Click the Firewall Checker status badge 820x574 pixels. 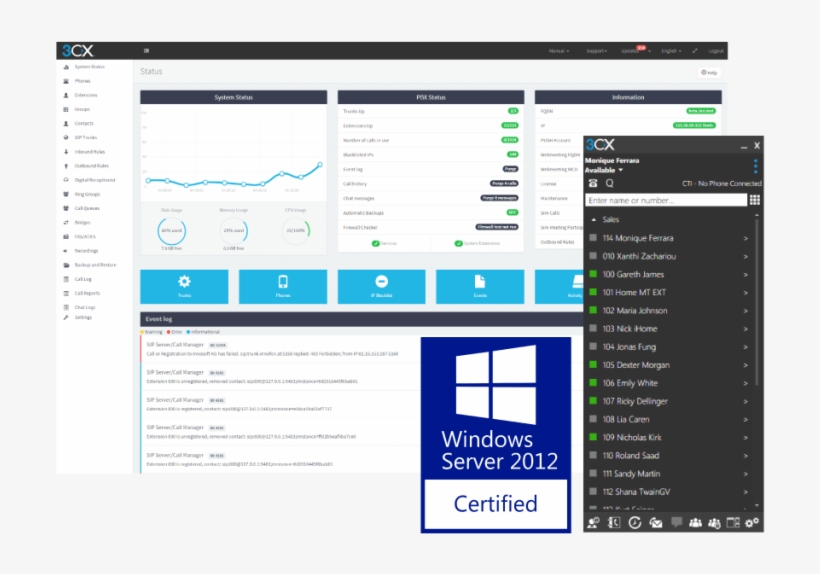497,227
